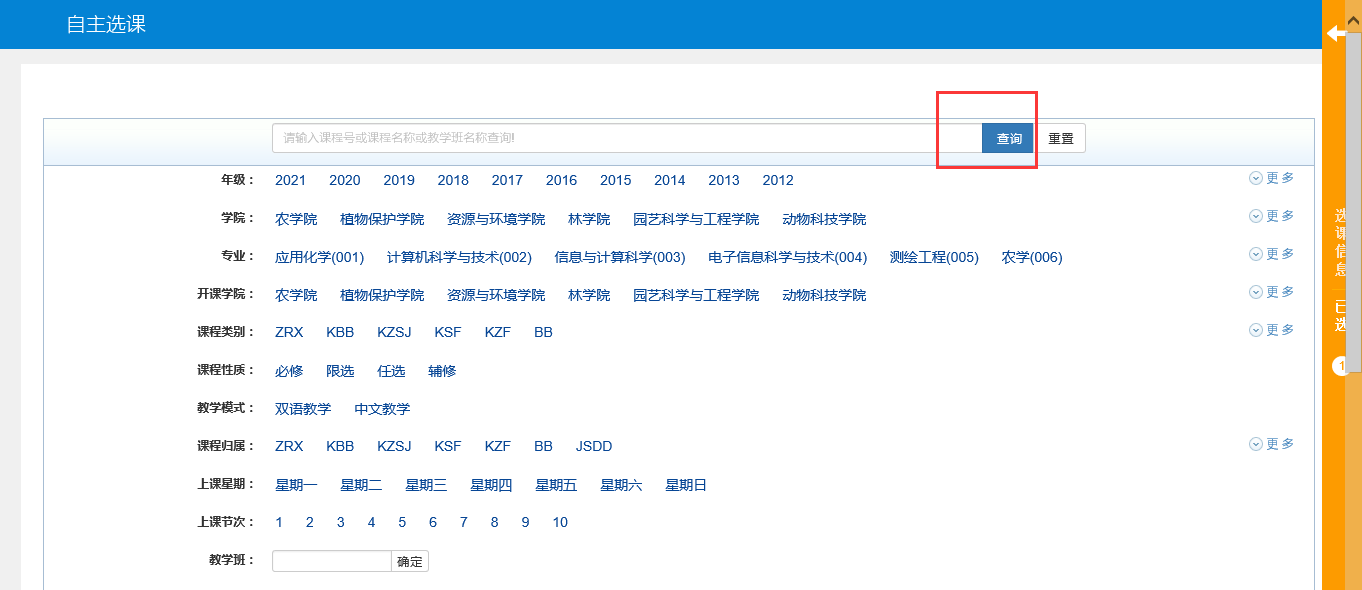Click 确定 button beside 教学班 field
The height and width of the screenshot is (590, 1362).
click(x=410, y=562)
